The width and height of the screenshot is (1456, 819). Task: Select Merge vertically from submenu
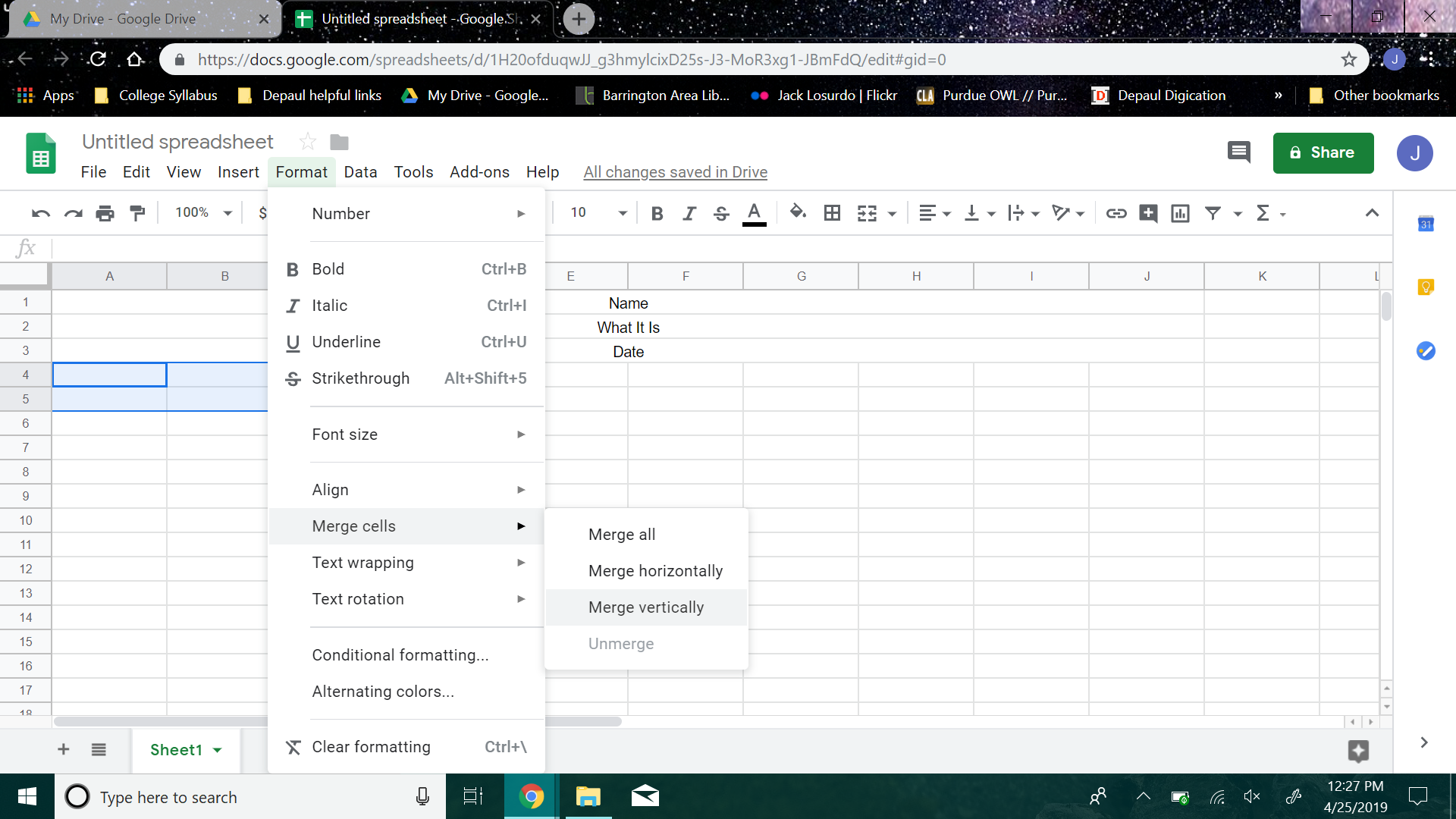[646, 607]
